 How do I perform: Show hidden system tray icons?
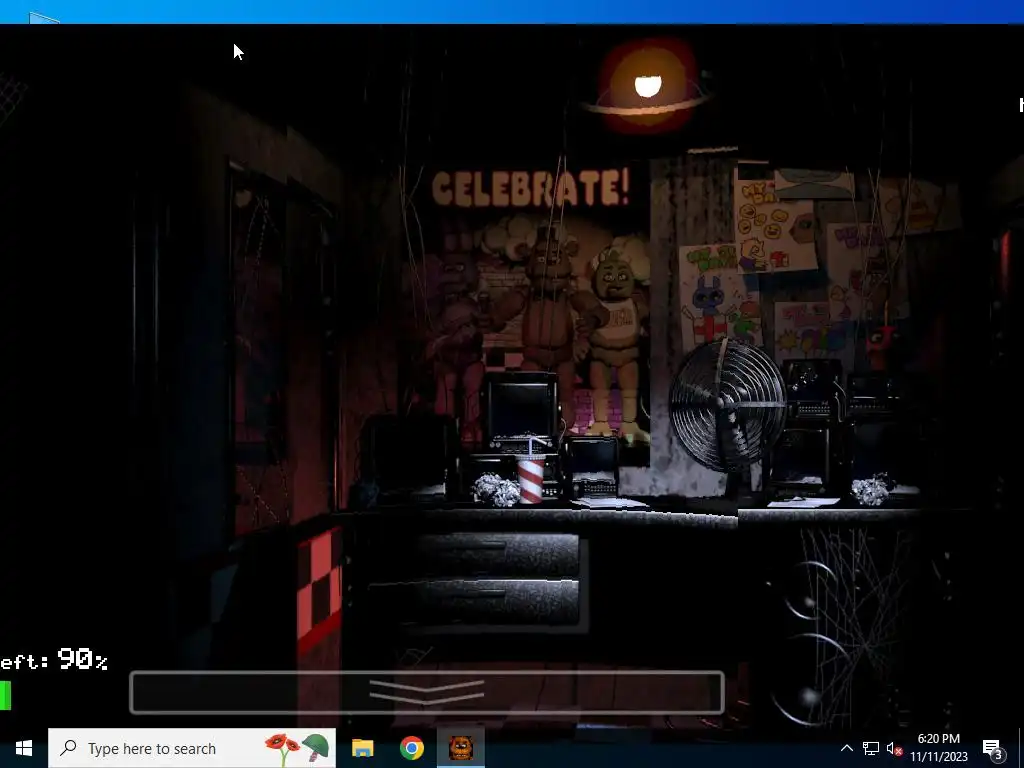click(846, 748)
